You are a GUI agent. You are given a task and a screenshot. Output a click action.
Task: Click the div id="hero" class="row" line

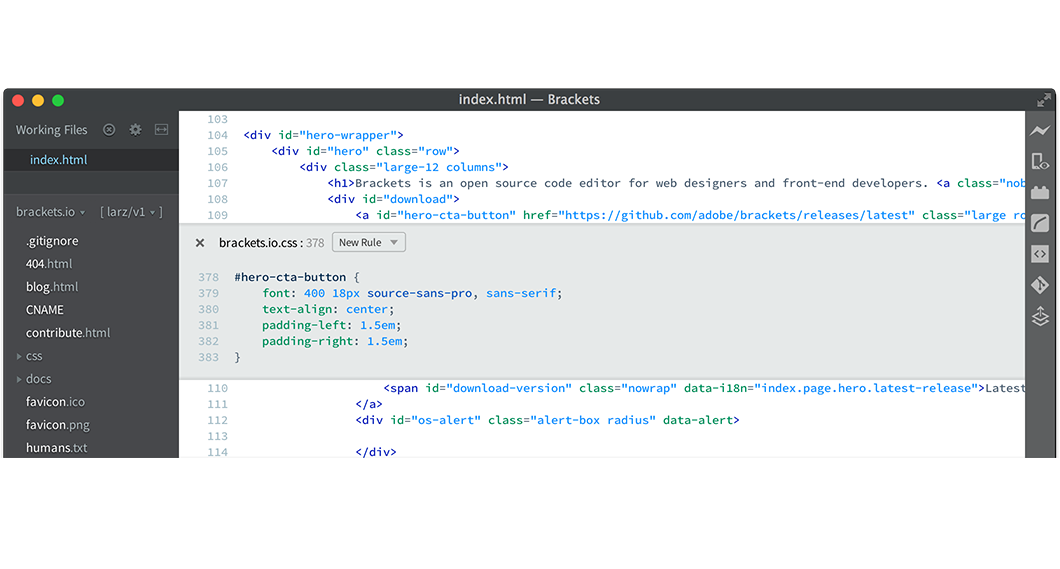365,151
